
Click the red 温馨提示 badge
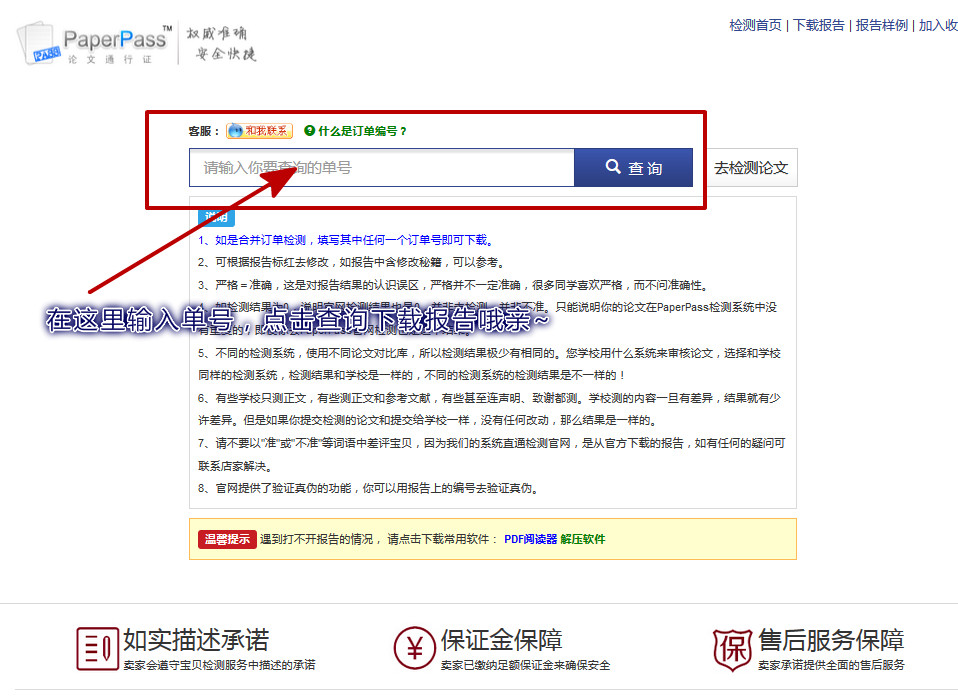[x=227, y=539]
